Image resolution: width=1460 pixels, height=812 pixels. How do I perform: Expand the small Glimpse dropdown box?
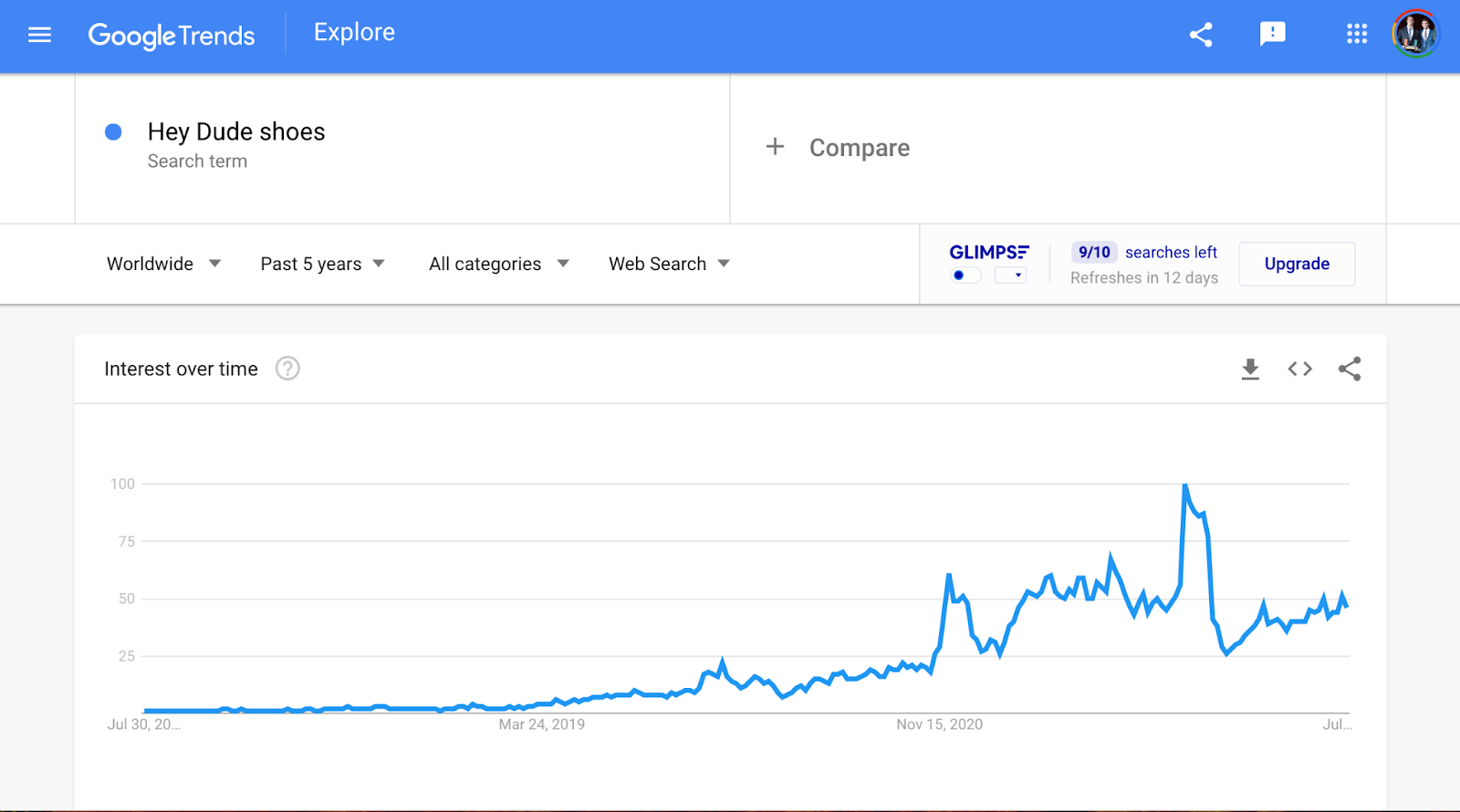(1010, 276)
